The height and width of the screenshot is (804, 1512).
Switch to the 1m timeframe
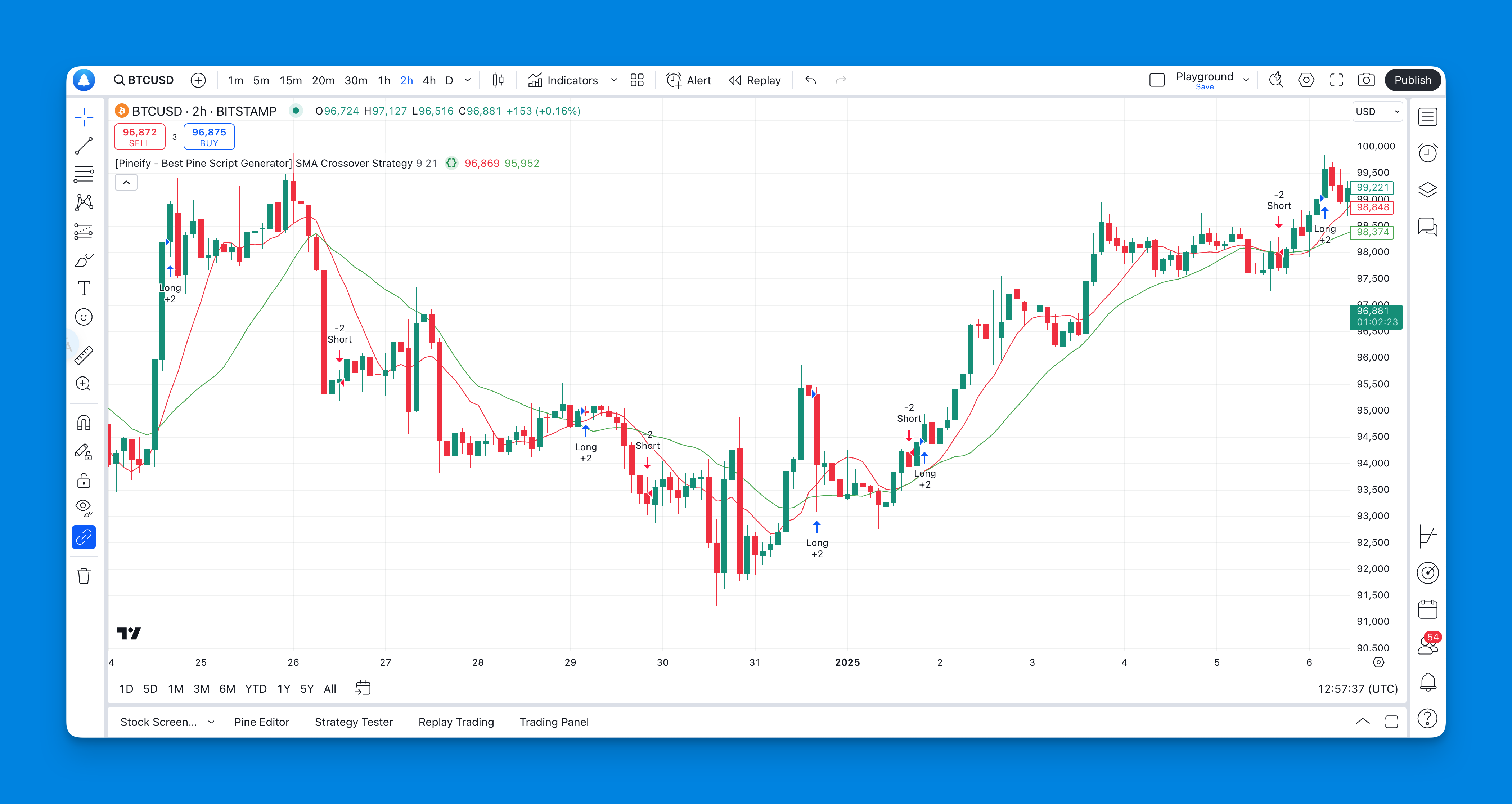pos(235,80)
